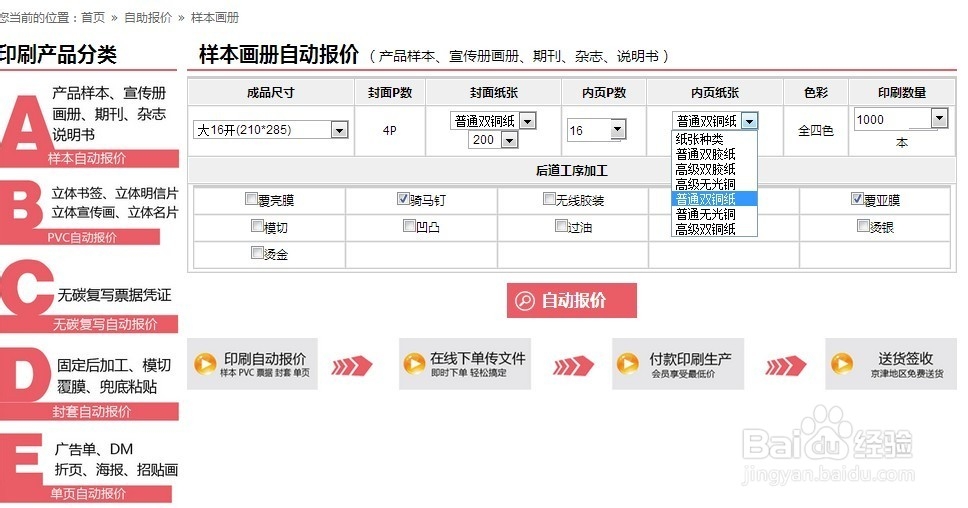Check the 覆亮膜 checkbox
968x508 pixels.
click(251, 199)
